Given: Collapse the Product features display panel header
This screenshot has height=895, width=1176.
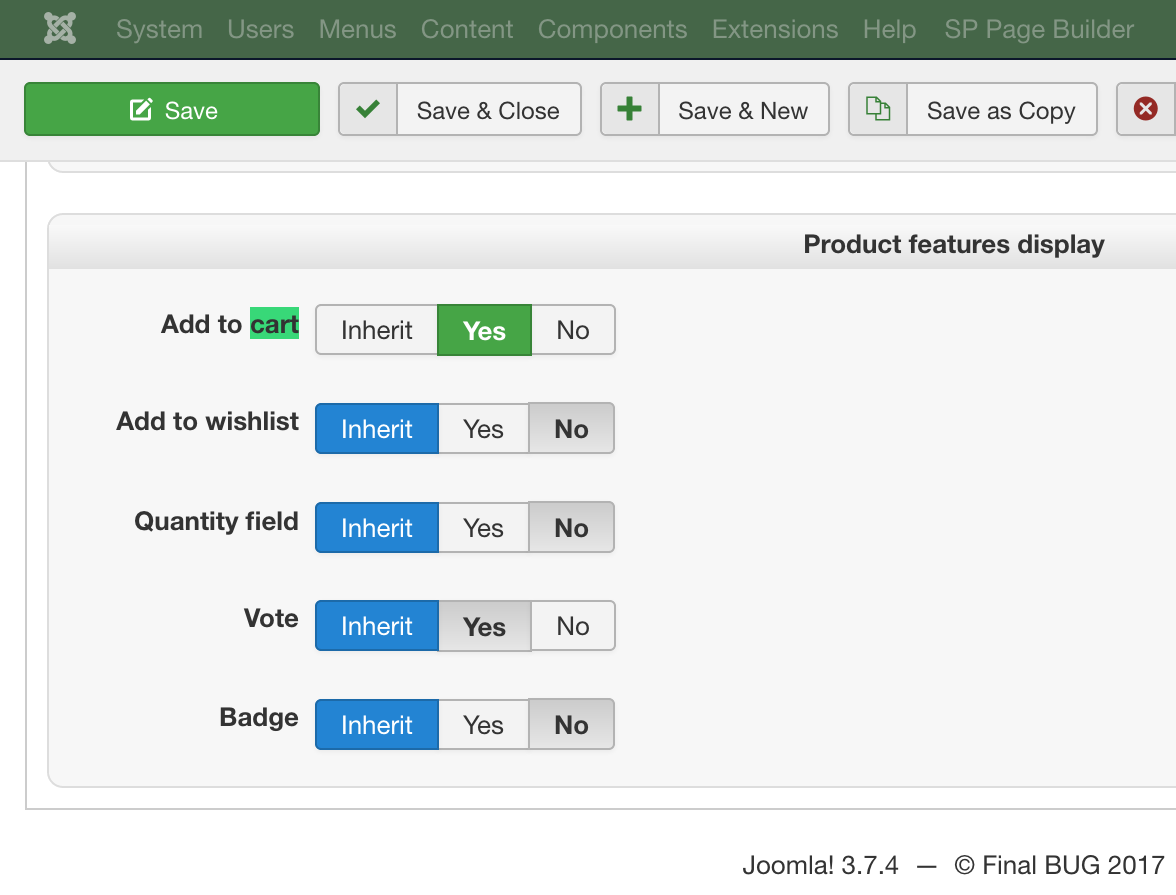Looking at the screenshot, I should pos(953,244).
